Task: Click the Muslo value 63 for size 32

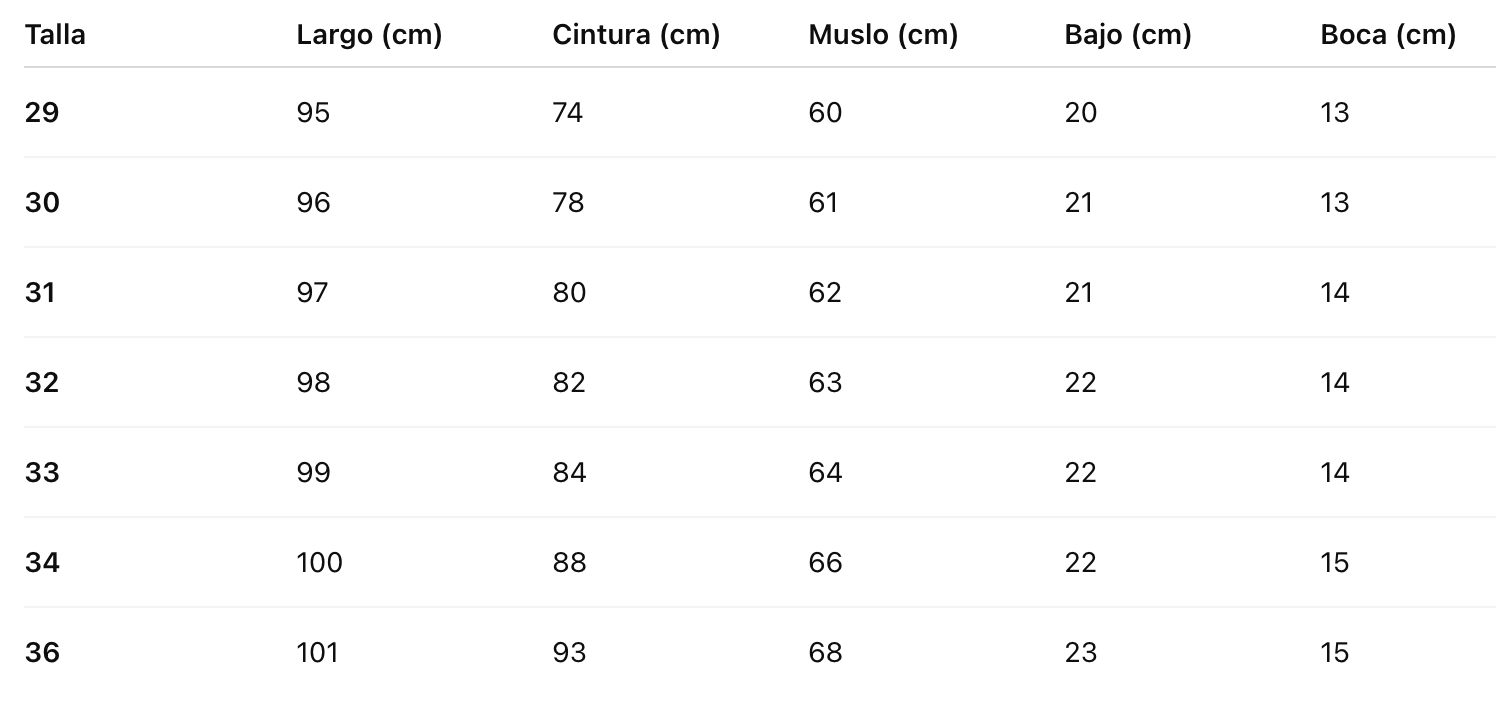Action: pos(825,383)
